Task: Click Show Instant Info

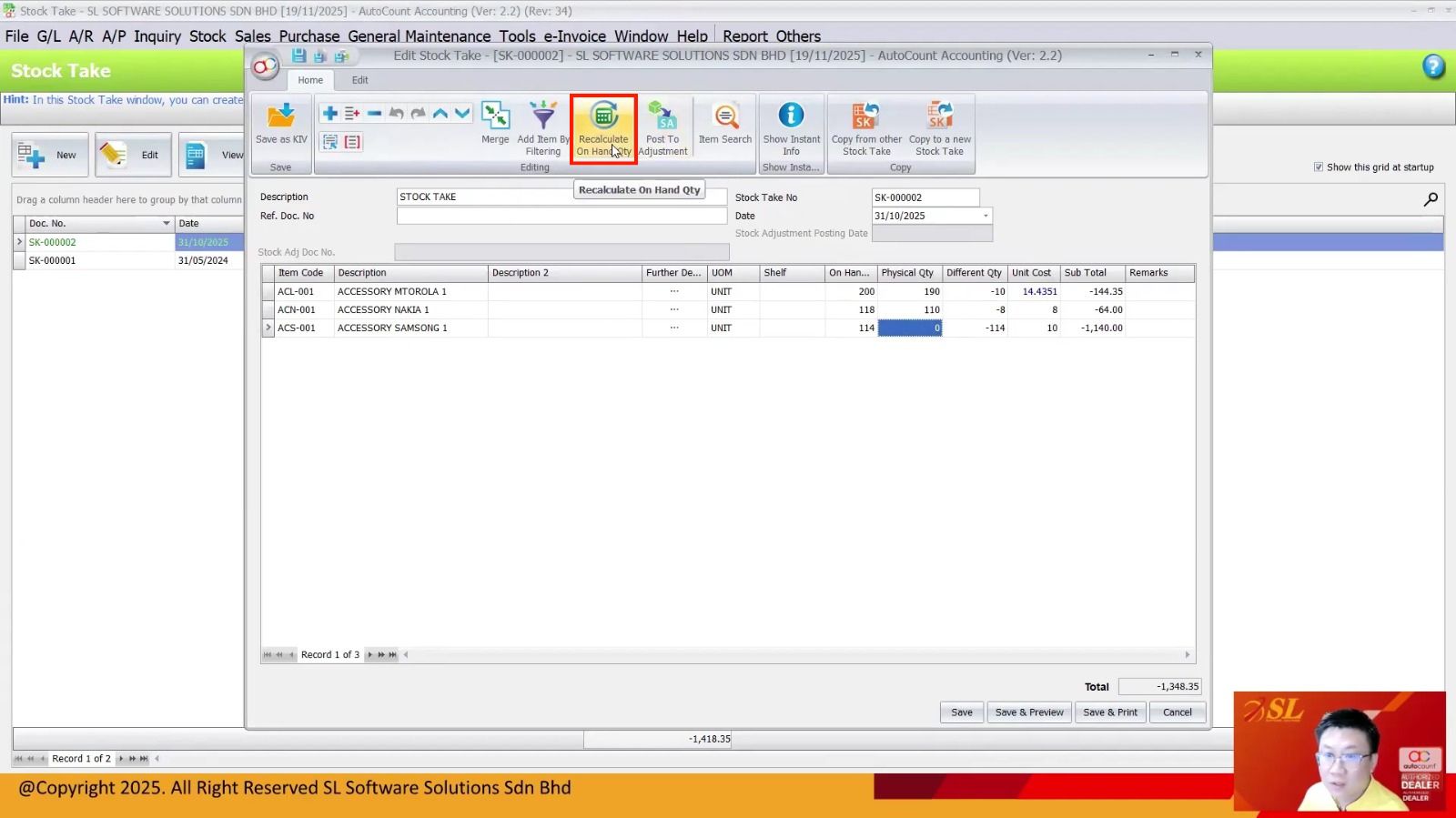Action: pos(792,128)
